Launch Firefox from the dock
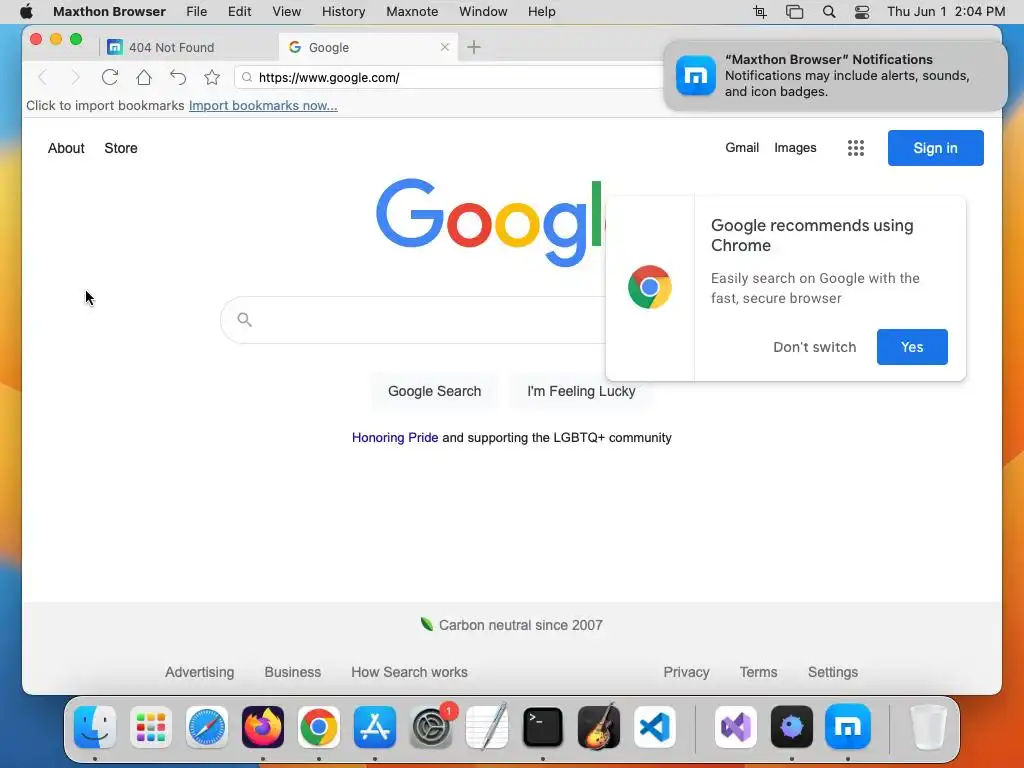This screenshot has width=1024, height=768. click(x=263, y=726)
